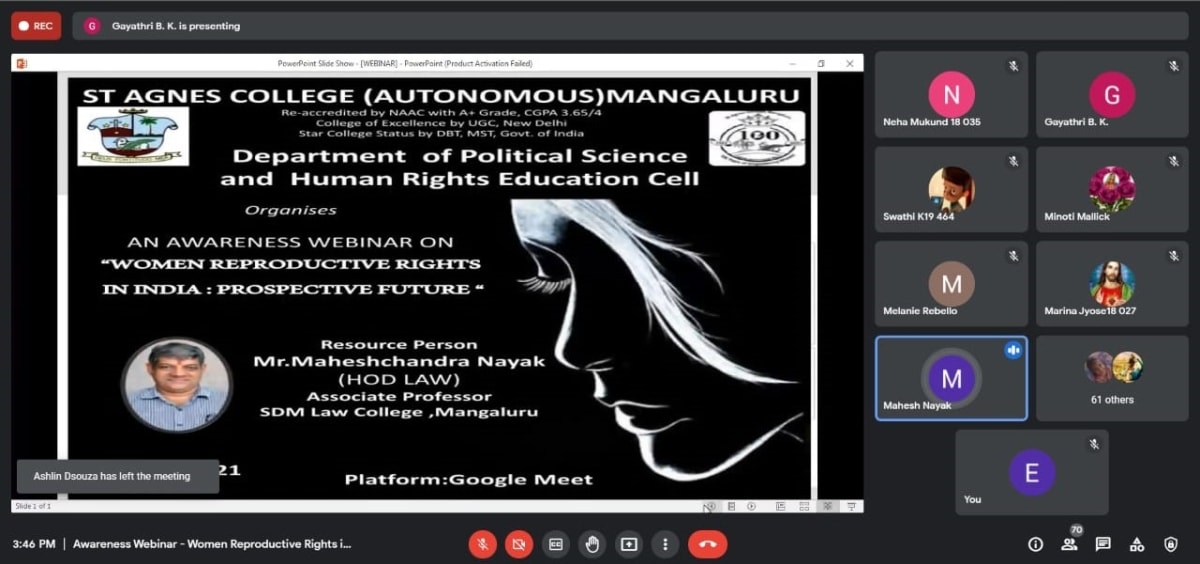This screenshot has height=564, width=1200.
Task: Open the chat panel icon
Action: (x=1103, y=544)
